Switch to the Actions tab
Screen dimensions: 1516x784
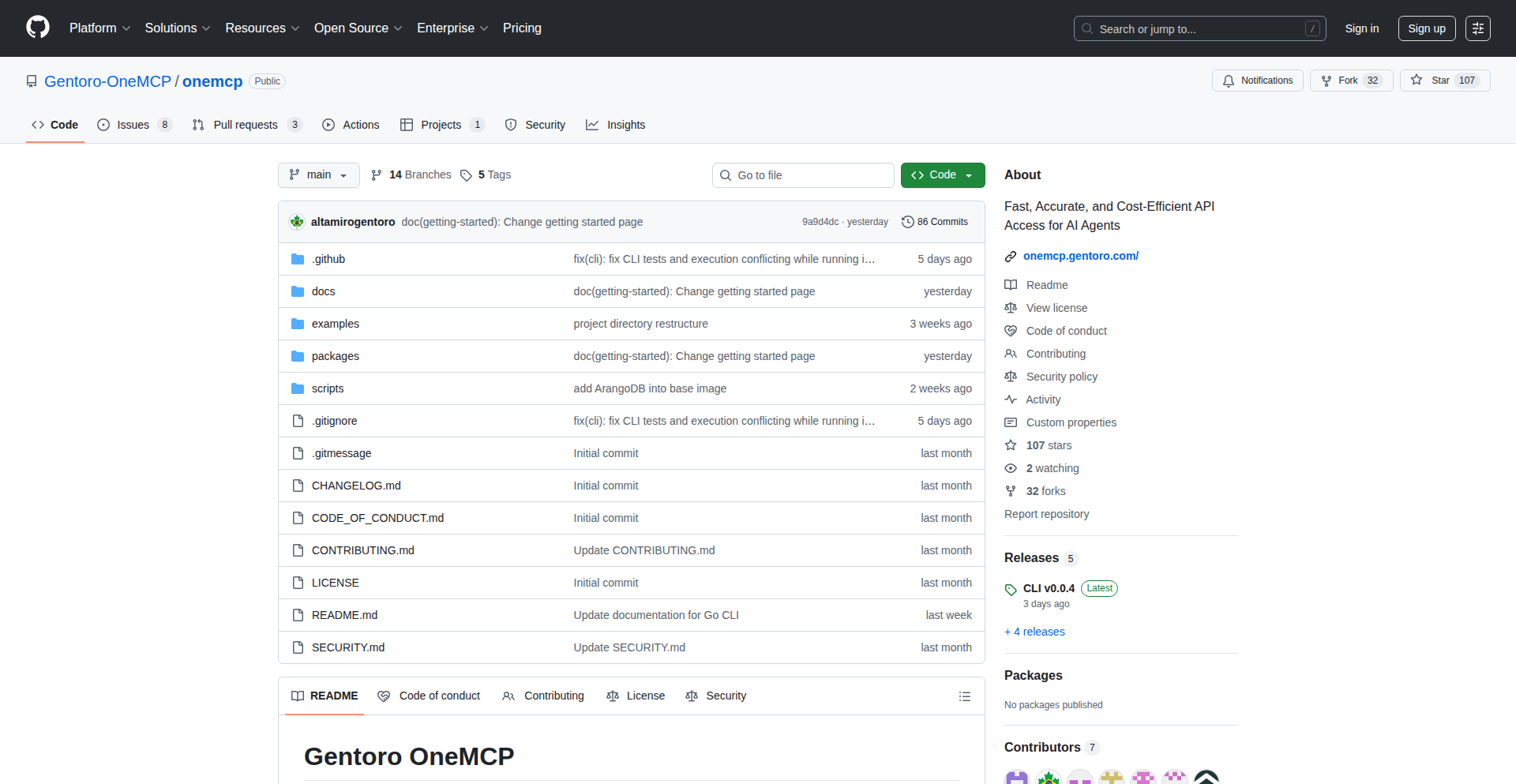[x=351, y=125]
